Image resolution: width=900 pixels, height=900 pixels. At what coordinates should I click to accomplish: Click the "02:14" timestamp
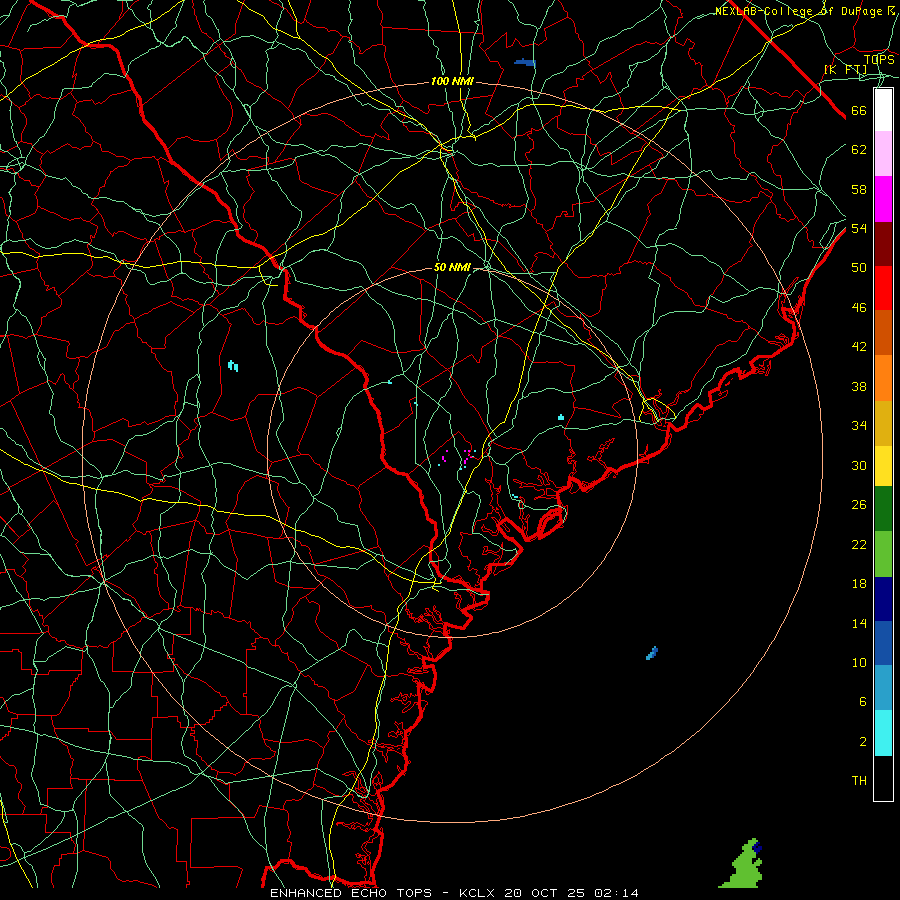click(x=616, y=893)
